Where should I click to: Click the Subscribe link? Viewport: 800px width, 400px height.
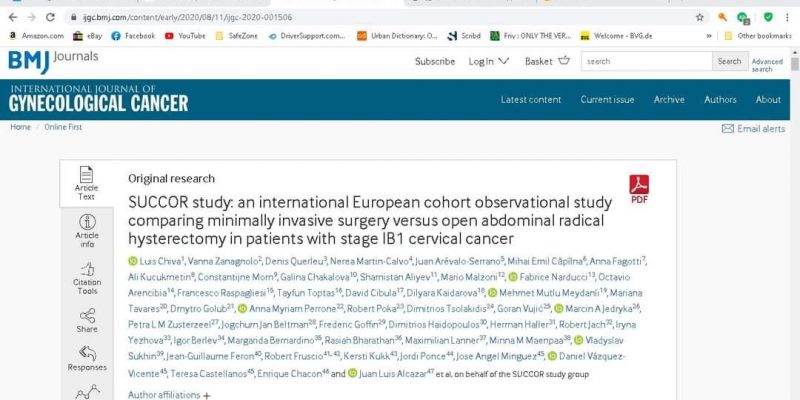(x=435, y=61)
